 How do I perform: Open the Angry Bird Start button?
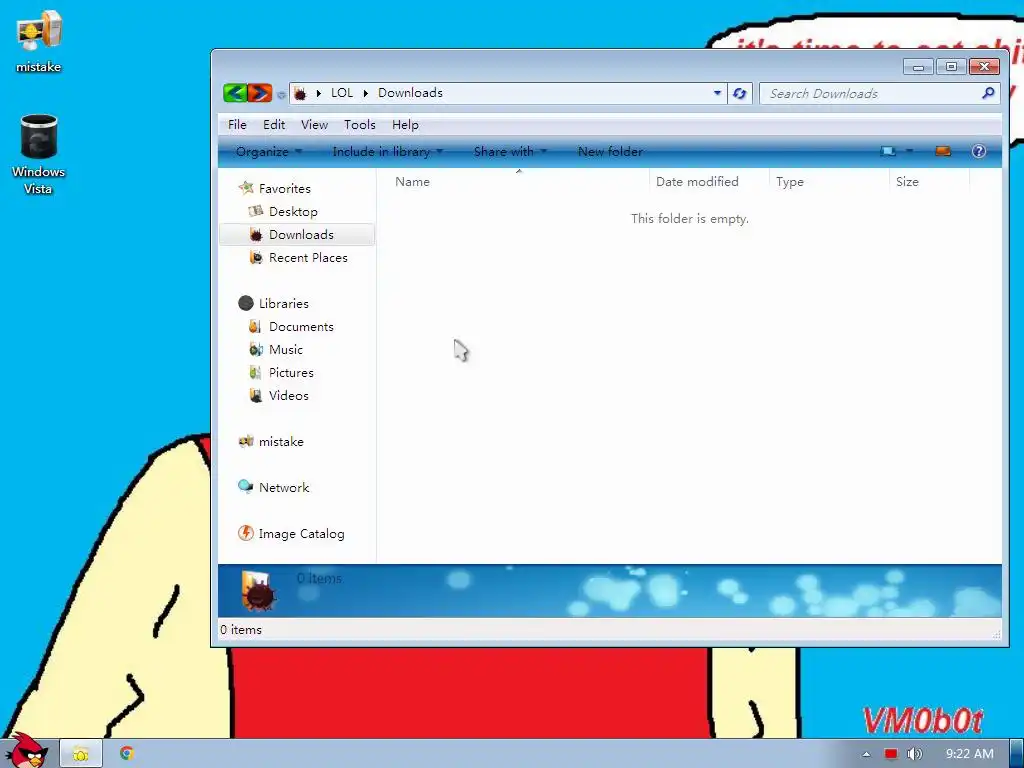click(x=26, y=750)
